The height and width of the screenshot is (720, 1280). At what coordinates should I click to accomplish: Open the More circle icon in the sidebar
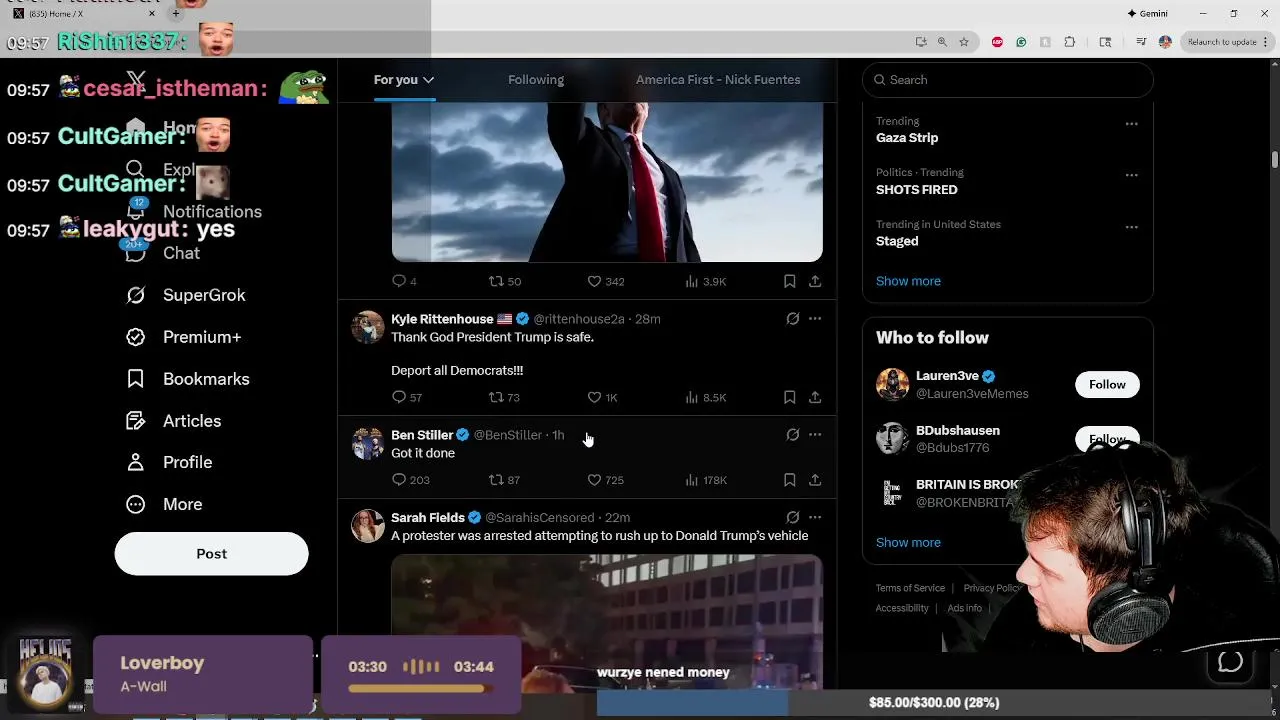136,504
